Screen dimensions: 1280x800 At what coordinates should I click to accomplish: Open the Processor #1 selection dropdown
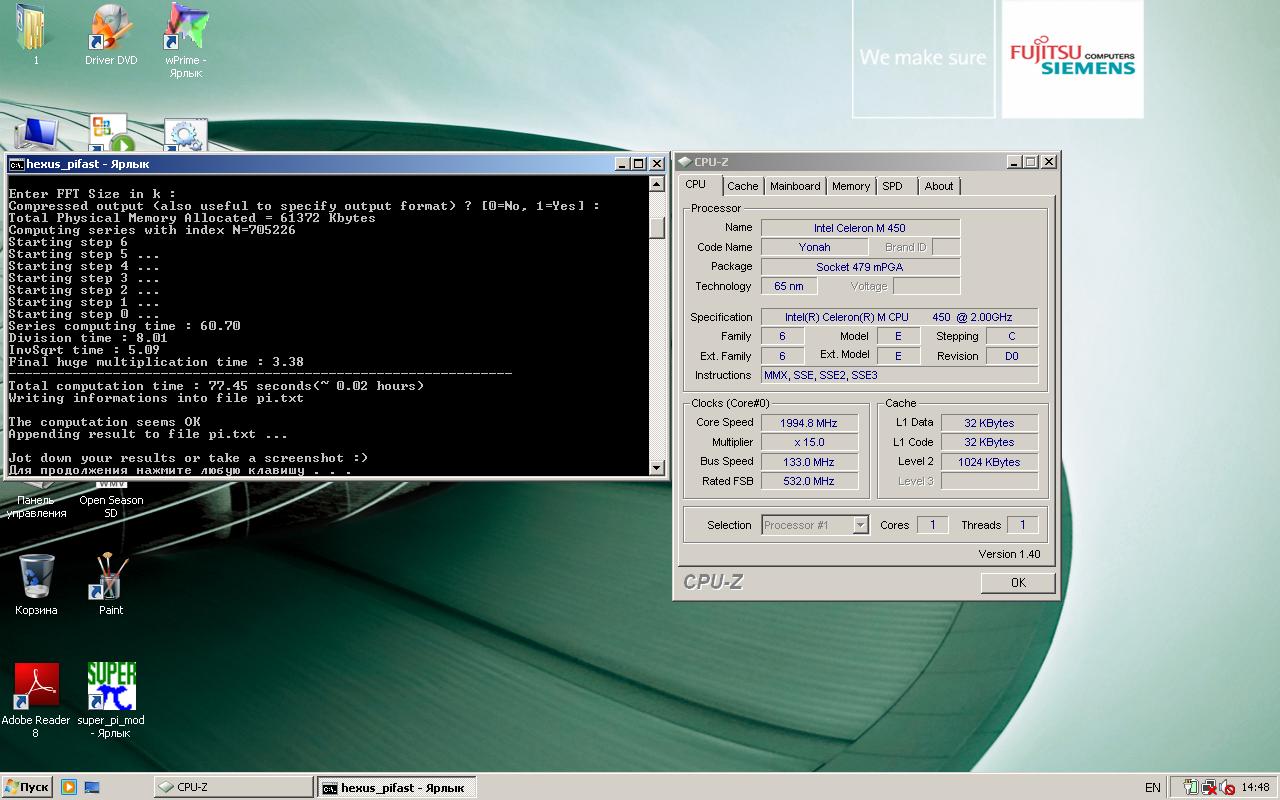click(860, 525)
